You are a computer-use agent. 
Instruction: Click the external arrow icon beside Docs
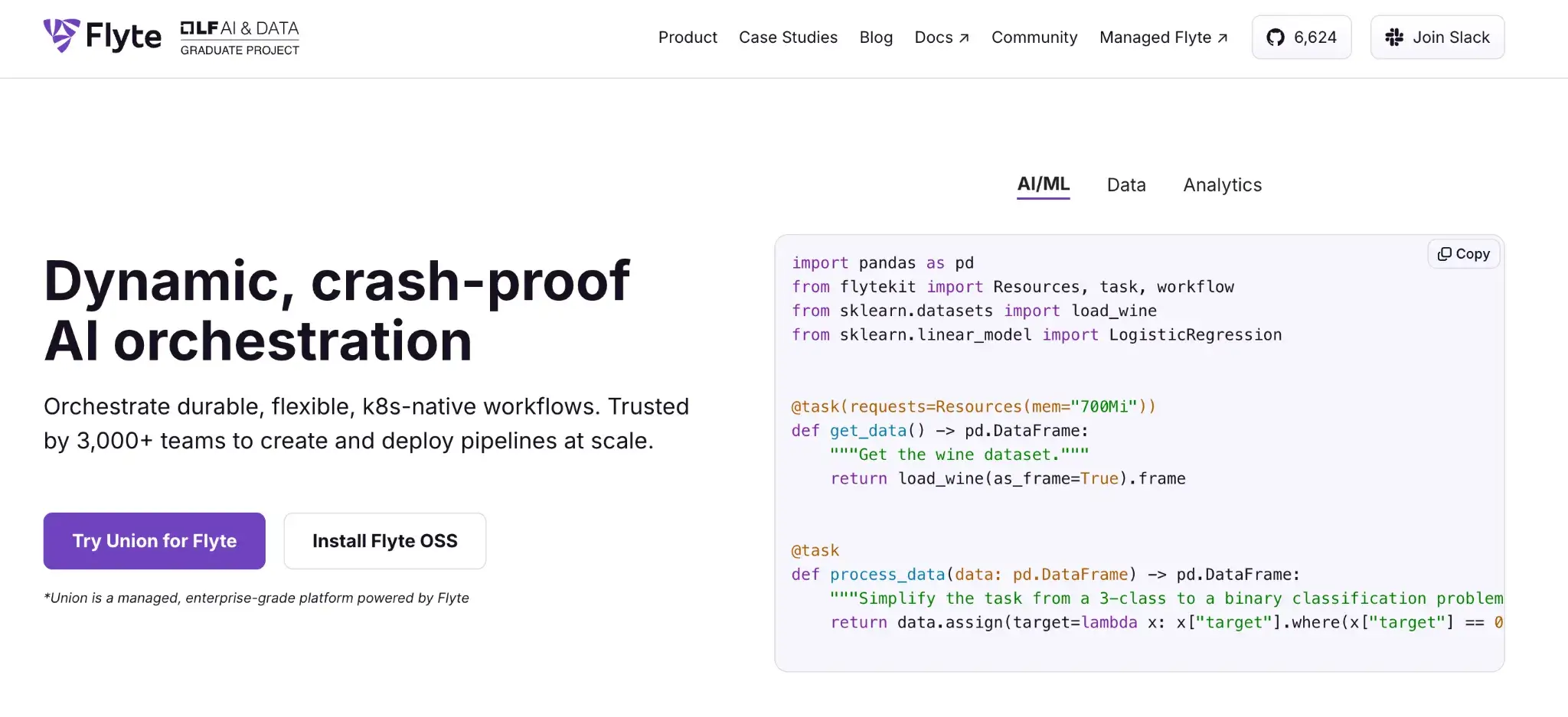click(x=964, y=38)
